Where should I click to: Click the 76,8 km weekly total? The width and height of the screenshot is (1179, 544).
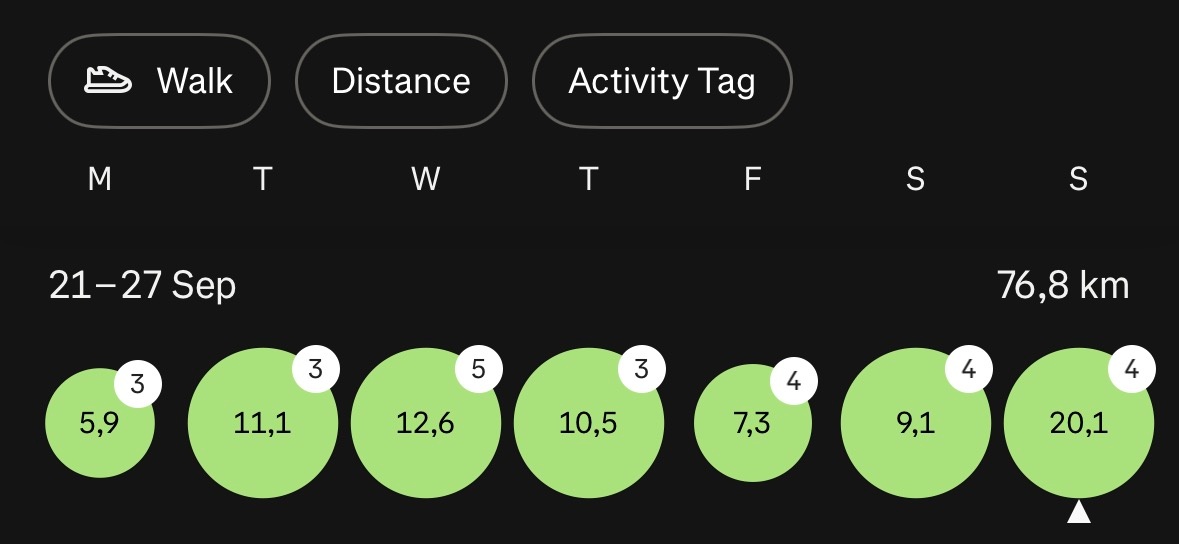[1062, 286]
